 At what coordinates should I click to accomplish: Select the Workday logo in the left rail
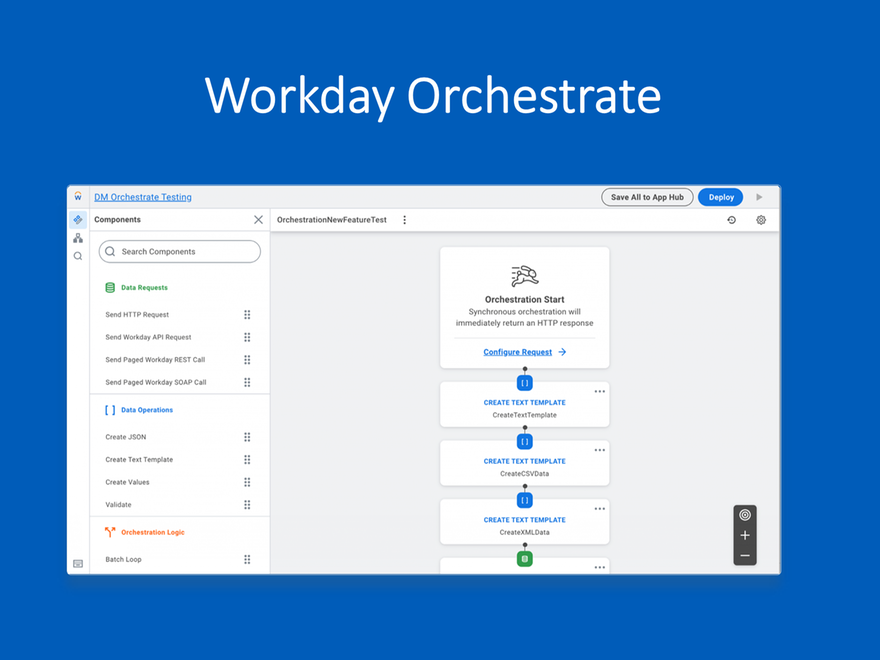click(78, 196)
